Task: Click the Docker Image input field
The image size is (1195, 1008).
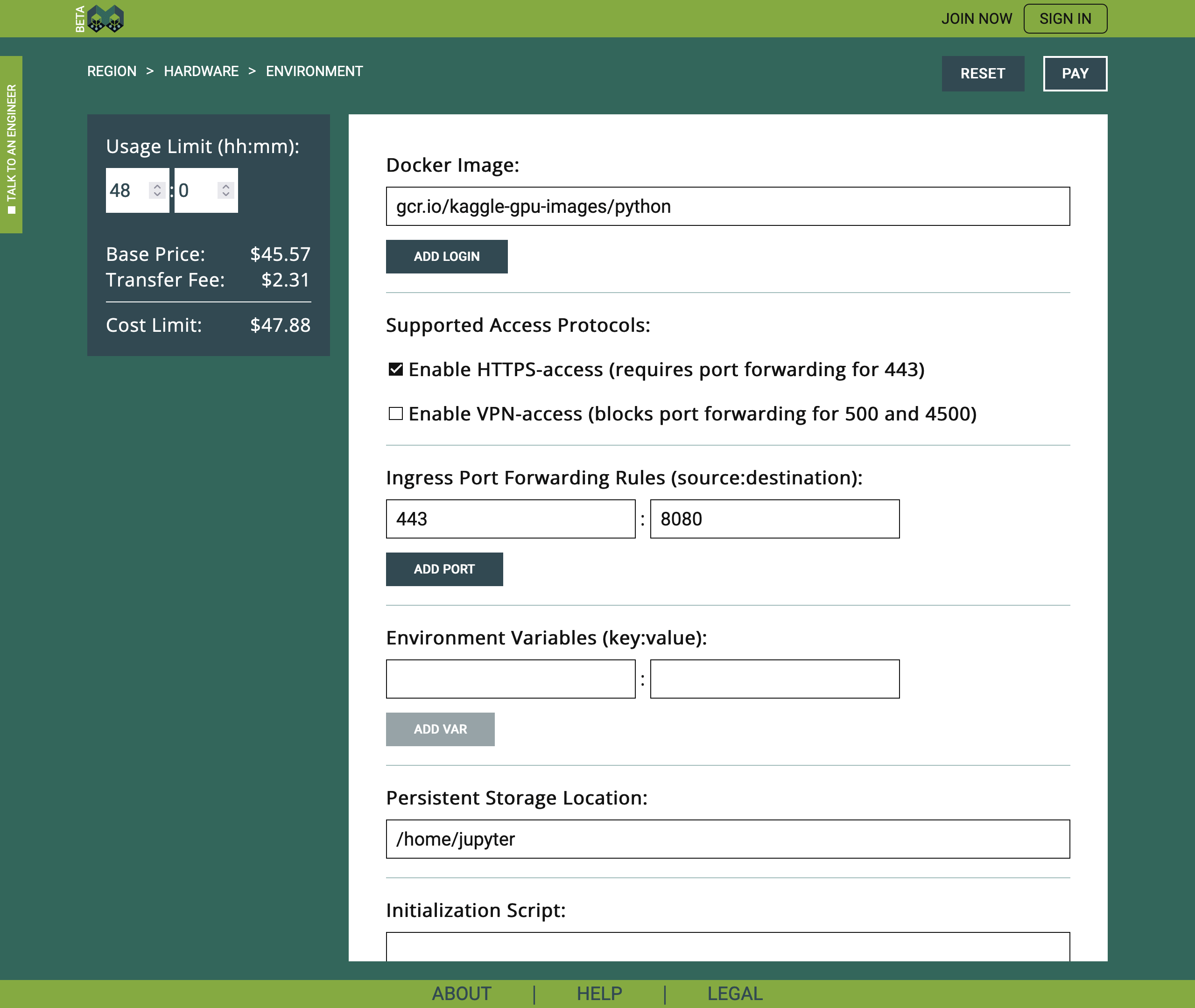Action: pyautogui.click(x=728, y=206)
